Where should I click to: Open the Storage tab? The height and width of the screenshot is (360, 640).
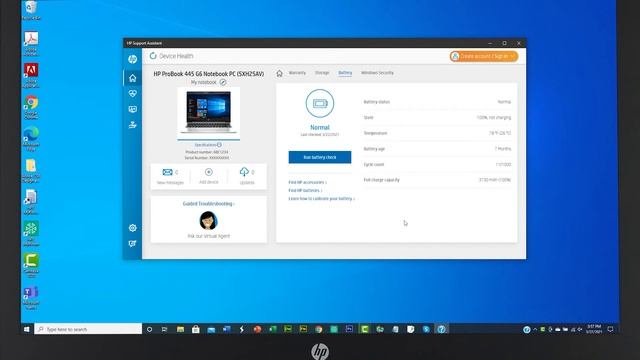click(322, 73)
